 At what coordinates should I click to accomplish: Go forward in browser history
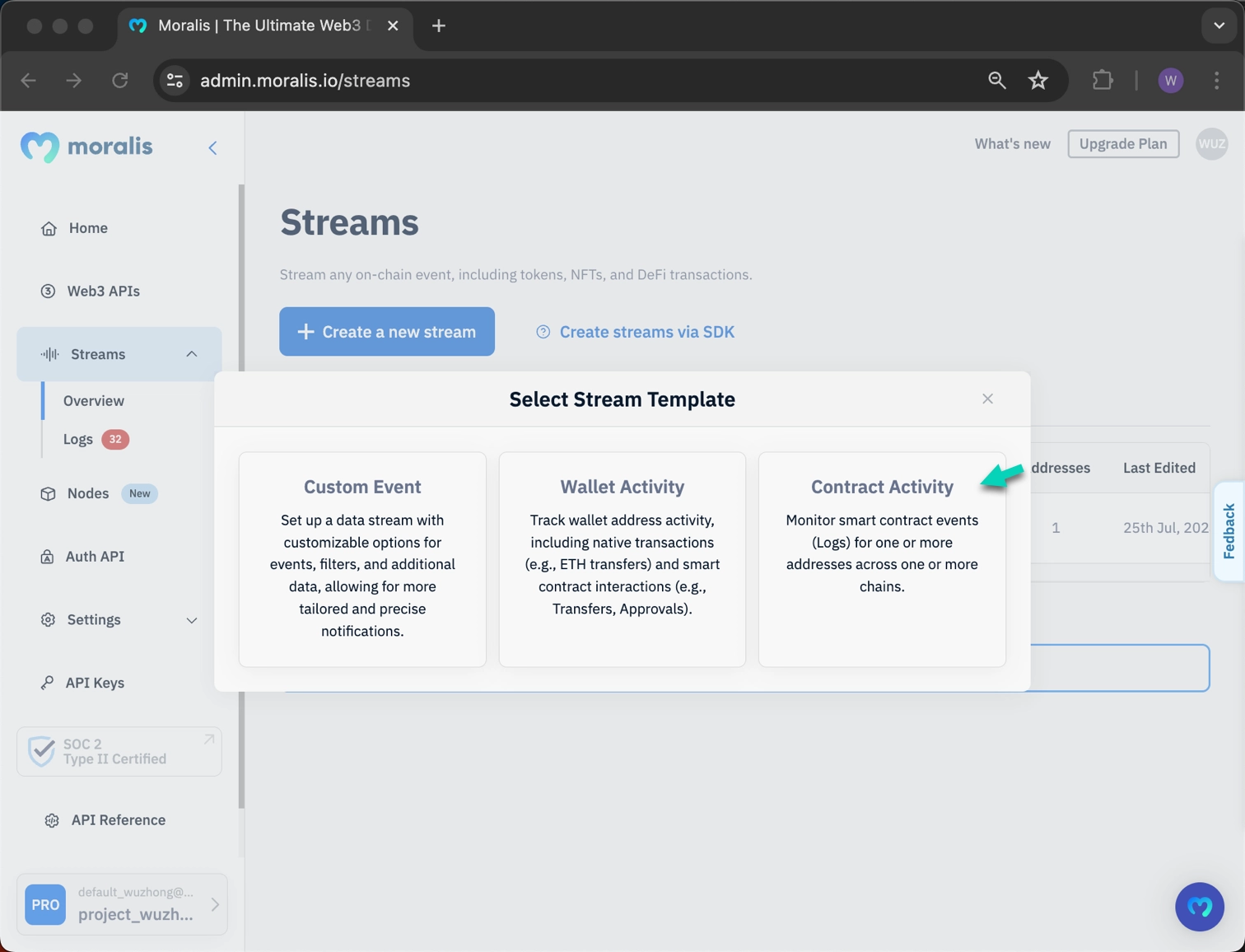pos(74,80)
